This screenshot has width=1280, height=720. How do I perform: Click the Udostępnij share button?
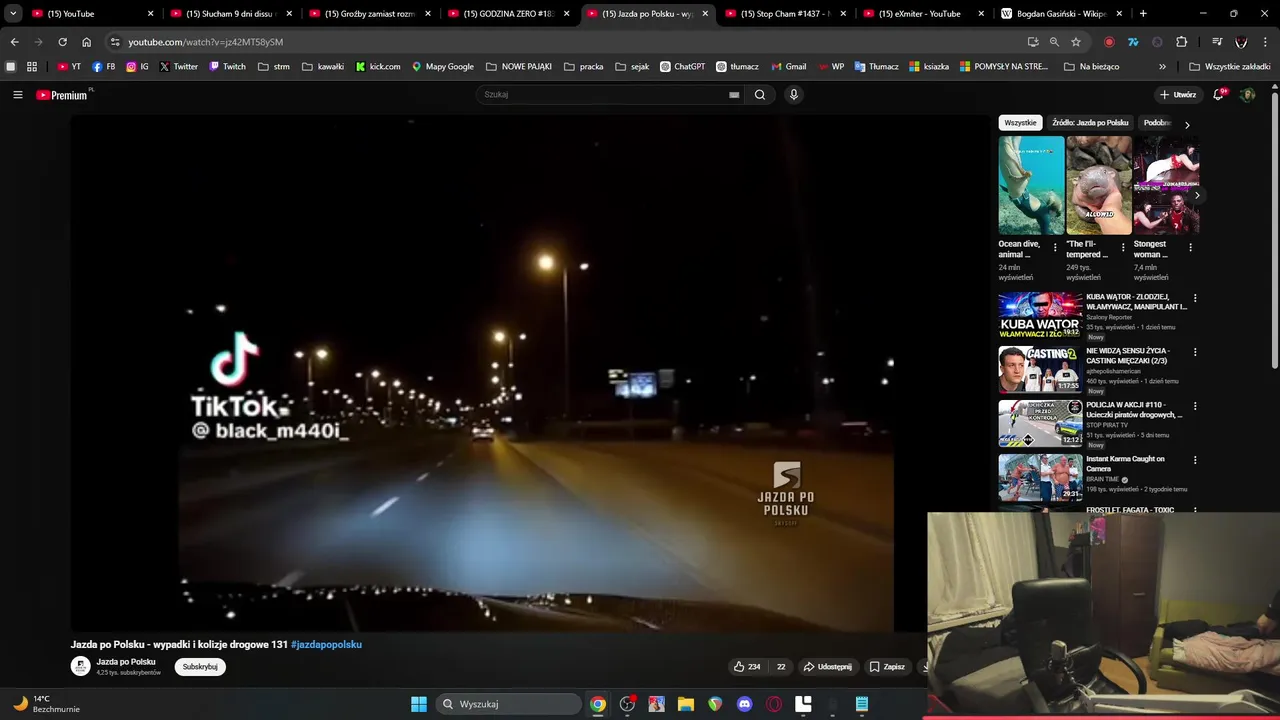click(828, 667)
